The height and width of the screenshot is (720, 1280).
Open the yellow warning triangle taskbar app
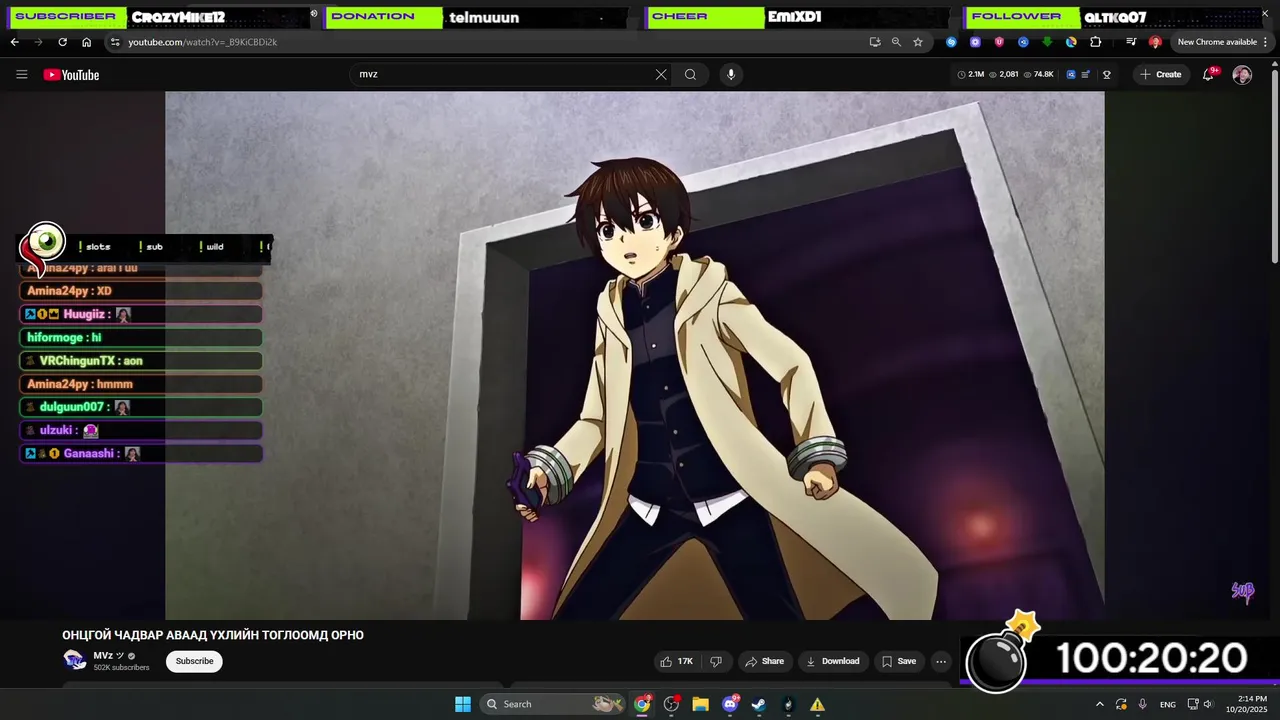(817, 704)
